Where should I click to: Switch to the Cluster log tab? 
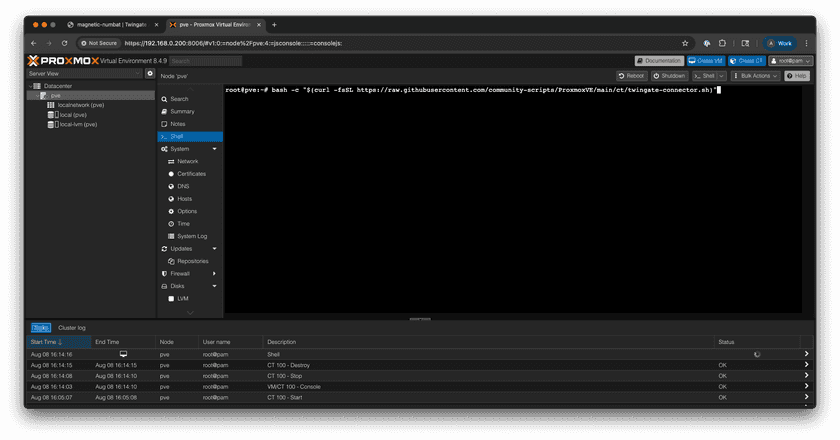click(72, 327)
